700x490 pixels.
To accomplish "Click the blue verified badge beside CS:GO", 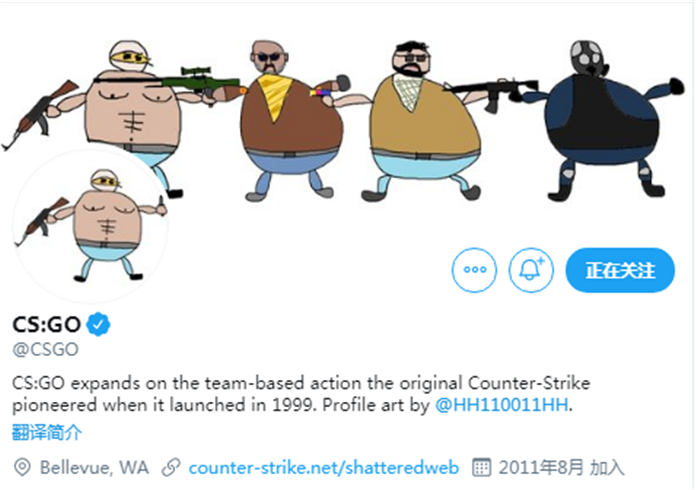I will coord(98,324).
